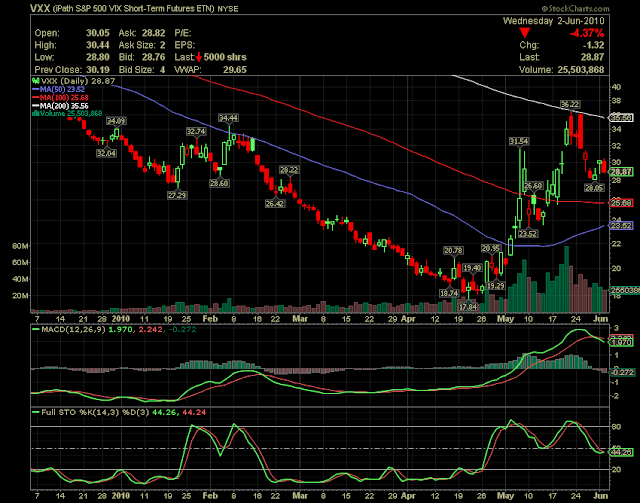Click the 28.87 last price axis marker
Image resolution: width=640 pixels, height=503 pixels.
[621, 172]
